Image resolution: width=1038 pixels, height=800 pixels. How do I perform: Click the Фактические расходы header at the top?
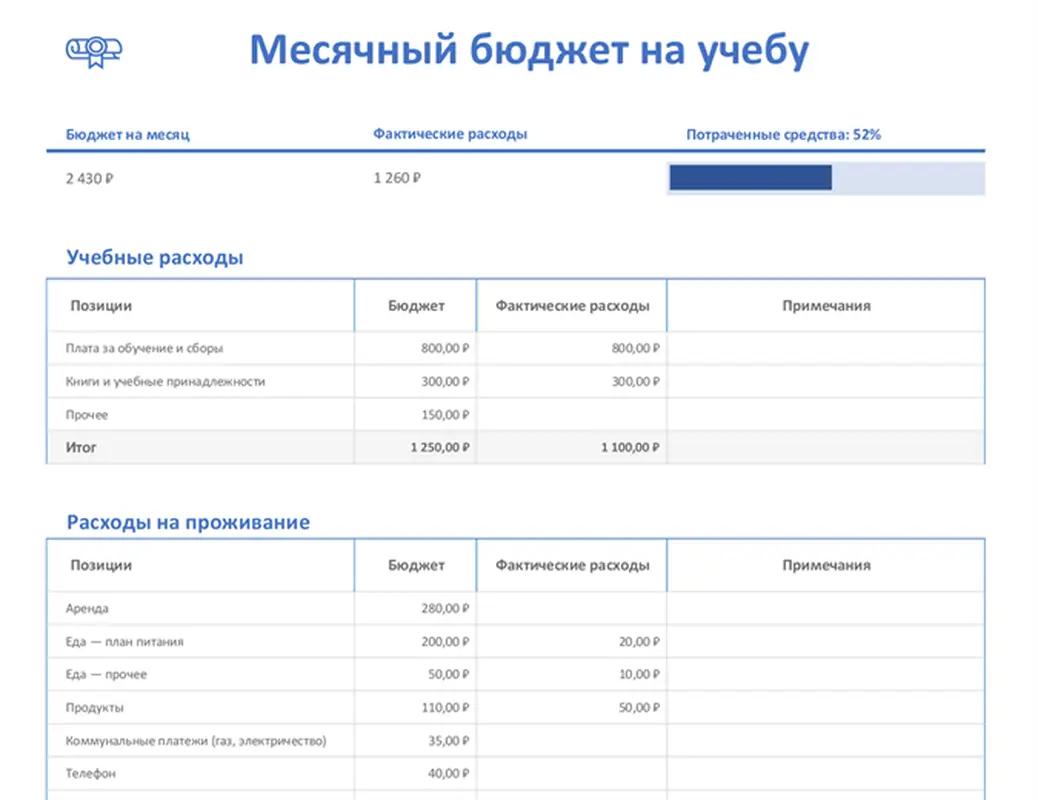[x=451, y=132]
